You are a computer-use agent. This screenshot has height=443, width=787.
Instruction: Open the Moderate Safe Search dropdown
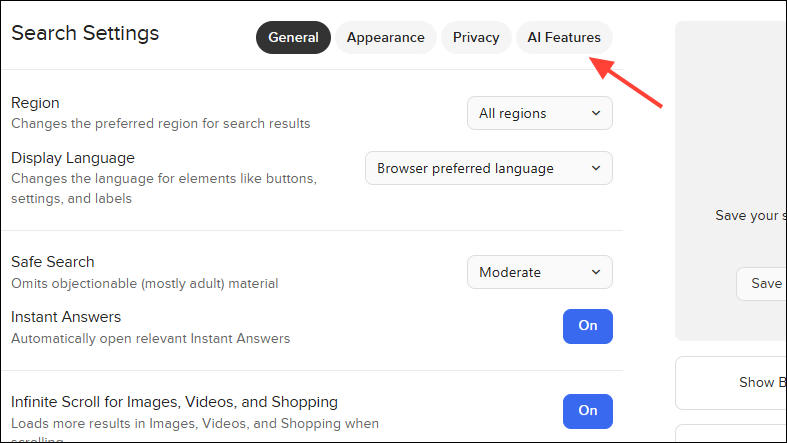tap(539, 272)
